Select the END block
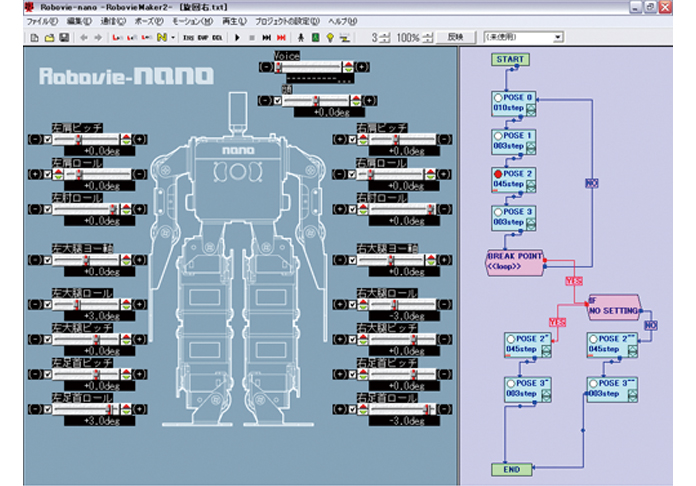Viewport: 696px width, 486px height. coord(511,469)
